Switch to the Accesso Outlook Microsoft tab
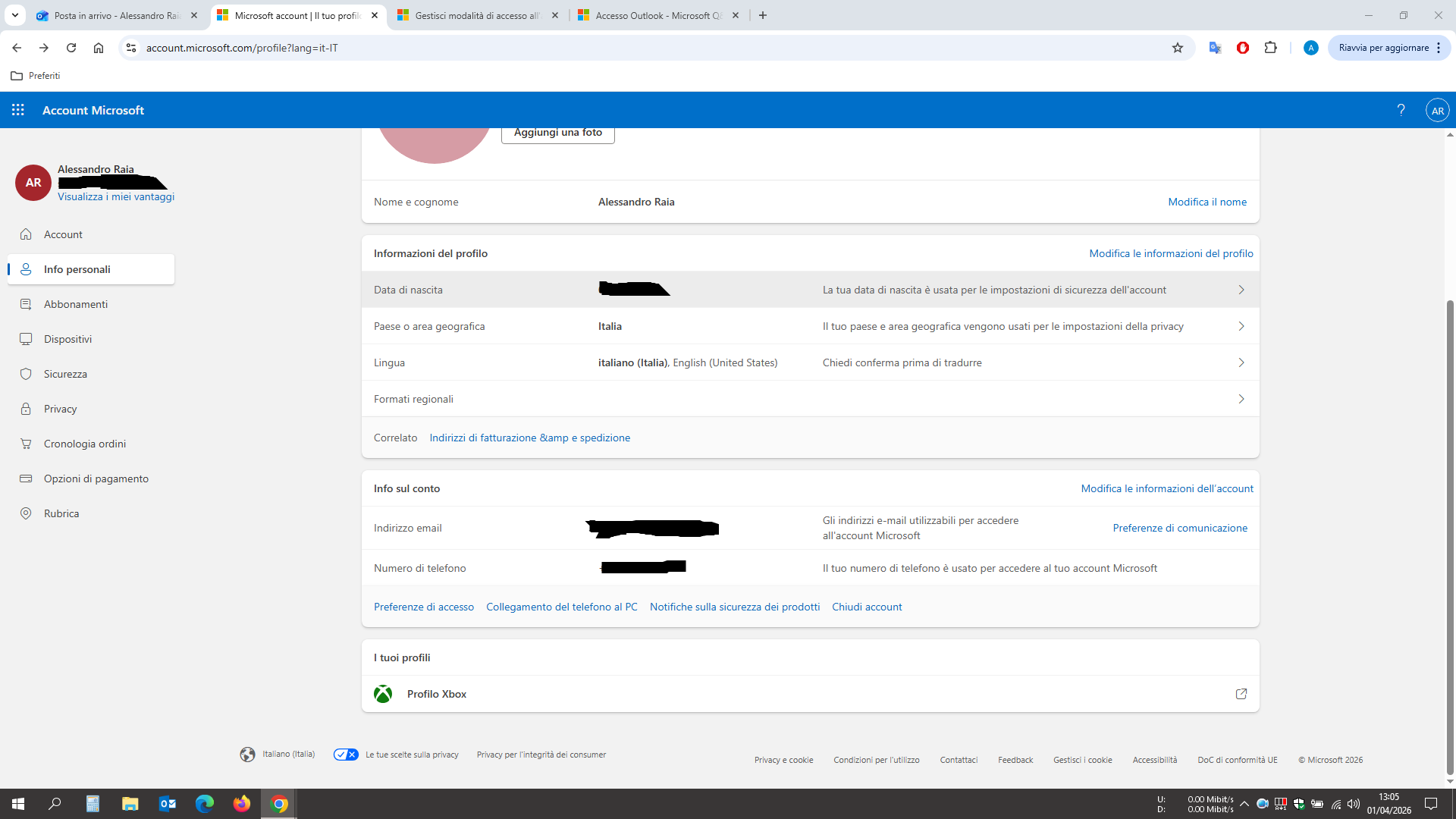Image resolution: width=1456 pixels, height=819 pixels. point(659,15)
